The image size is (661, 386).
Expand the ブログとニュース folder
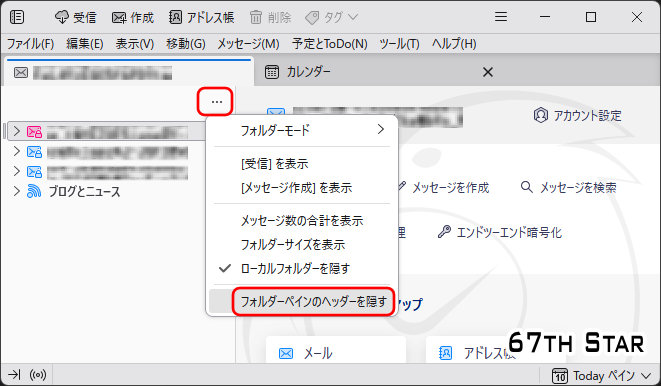pos(16,191)
